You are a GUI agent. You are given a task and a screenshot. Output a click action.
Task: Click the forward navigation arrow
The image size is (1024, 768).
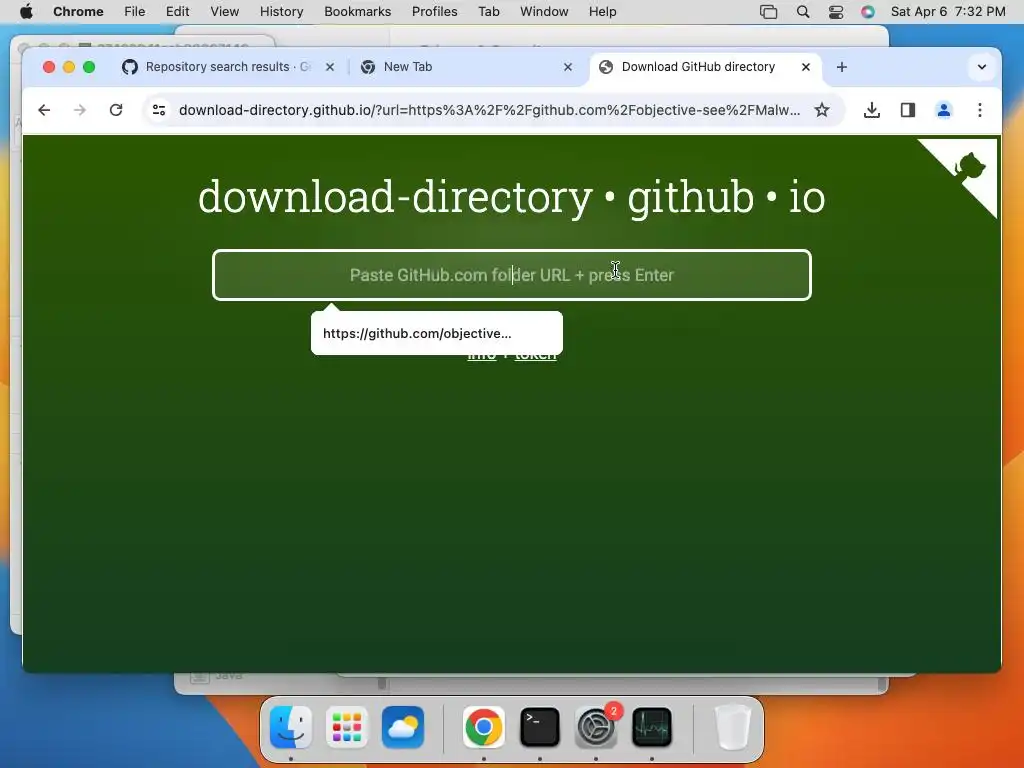click(x=80, y=110)
